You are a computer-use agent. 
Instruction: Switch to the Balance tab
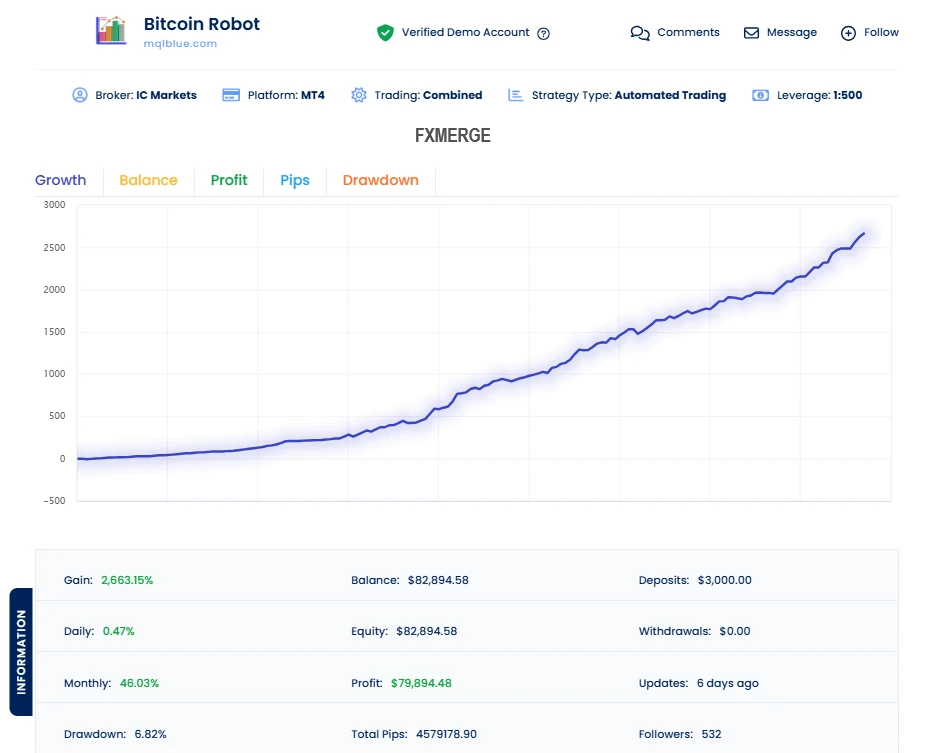pyautogui.click(x=148, y=180)
